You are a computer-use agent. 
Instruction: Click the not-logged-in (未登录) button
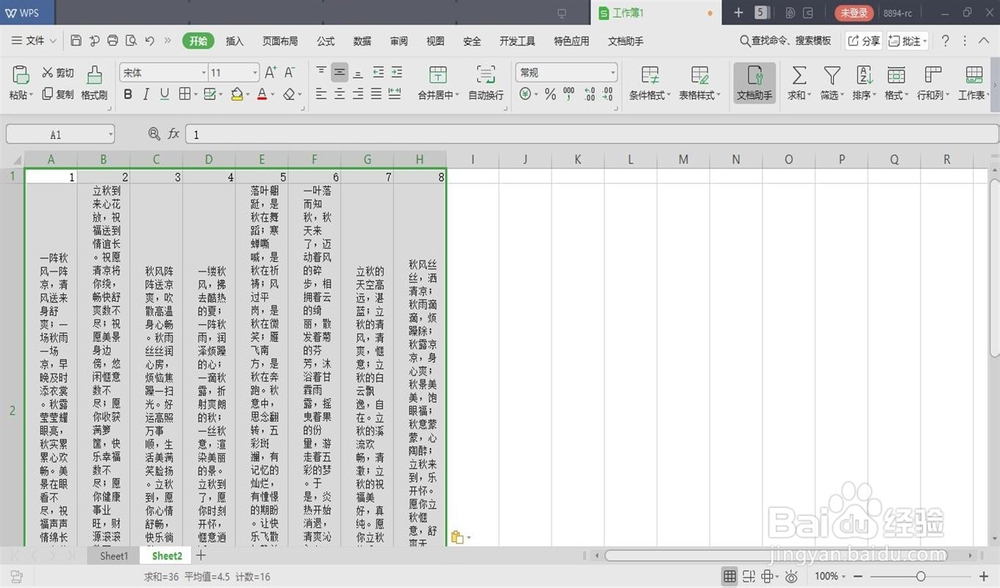(854, 13)
